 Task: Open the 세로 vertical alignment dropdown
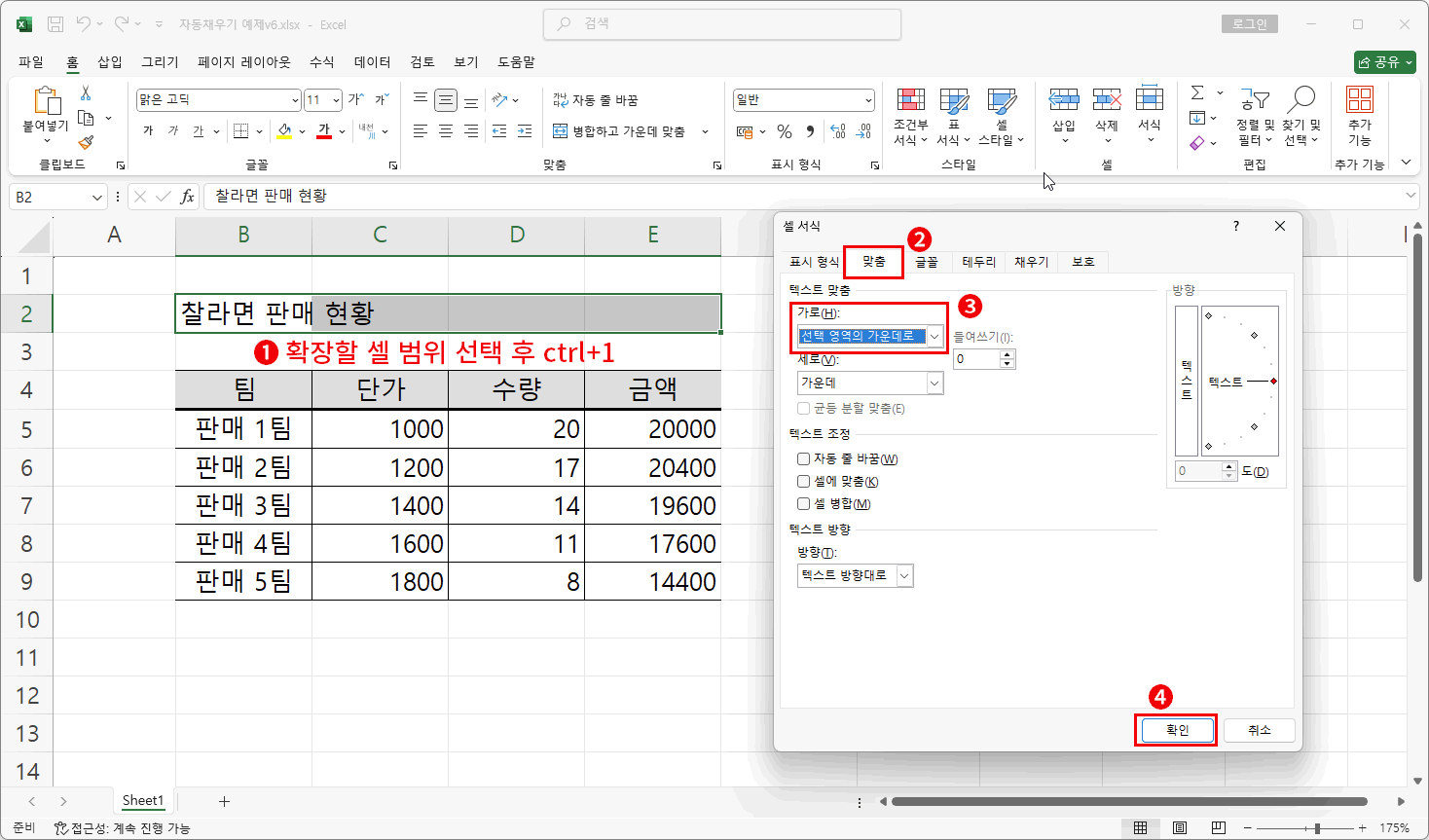[934, 383]
